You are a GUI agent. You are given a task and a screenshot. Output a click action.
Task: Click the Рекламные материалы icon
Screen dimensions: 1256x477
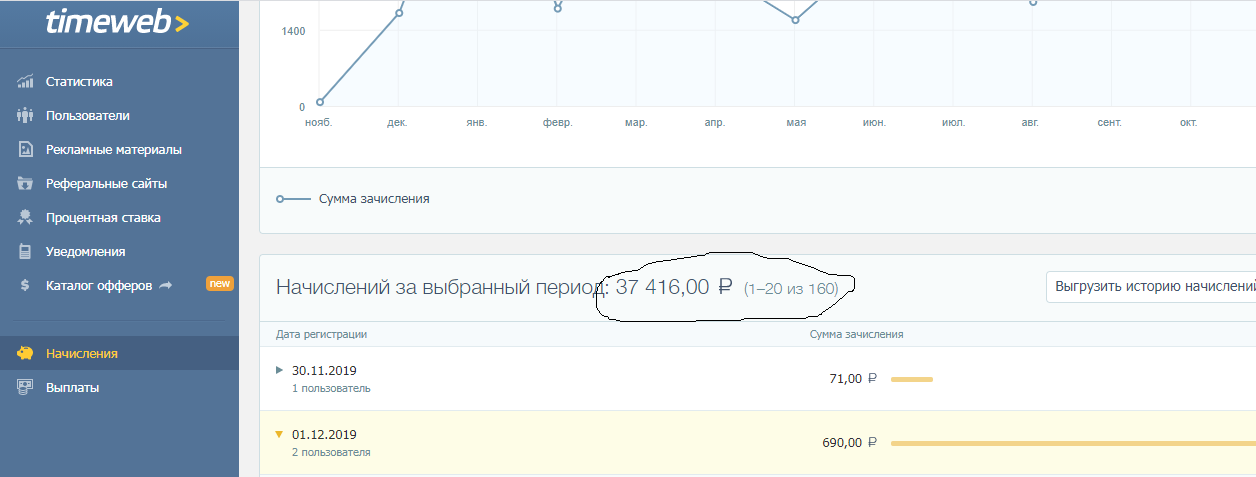(x=26, y=150)
